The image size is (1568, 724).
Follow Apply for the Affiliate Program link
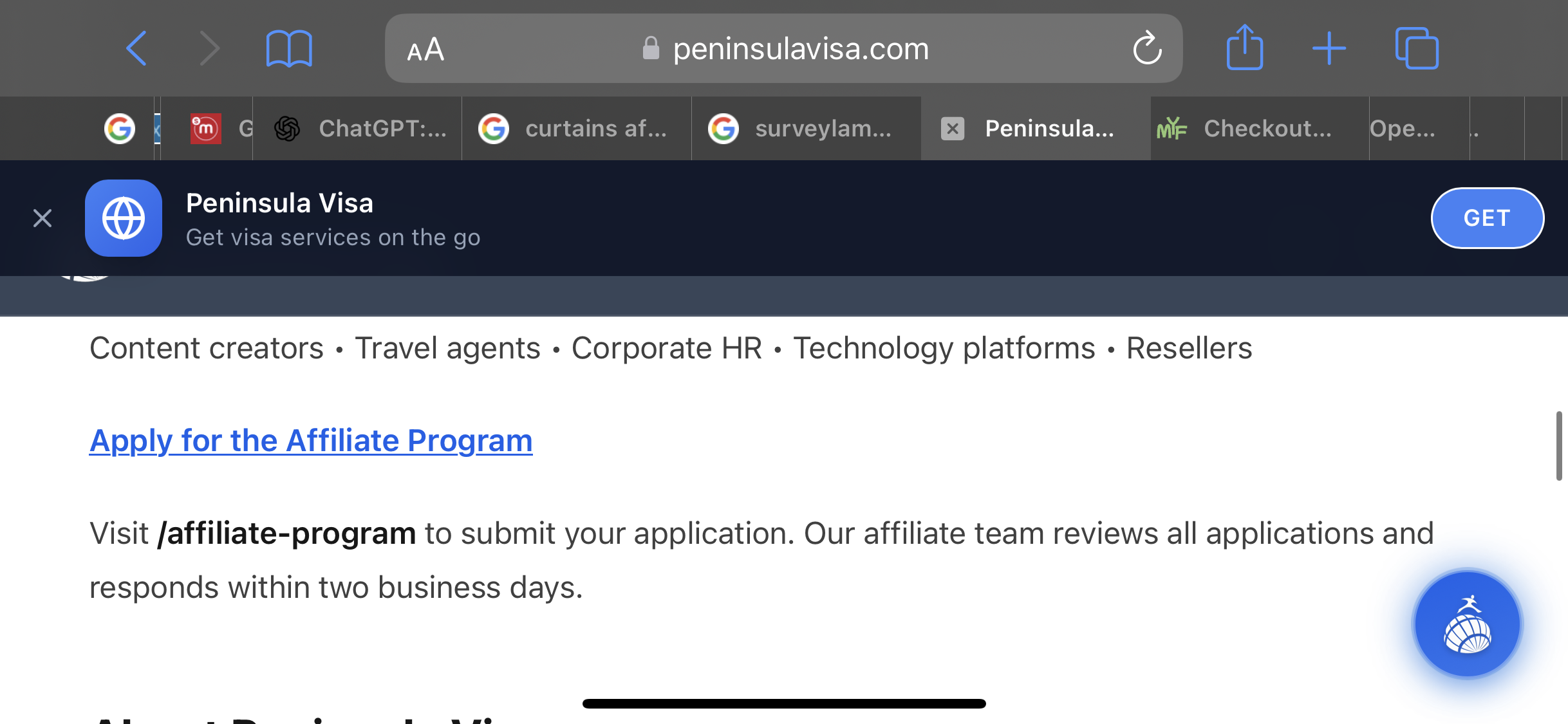click(311, 441)
